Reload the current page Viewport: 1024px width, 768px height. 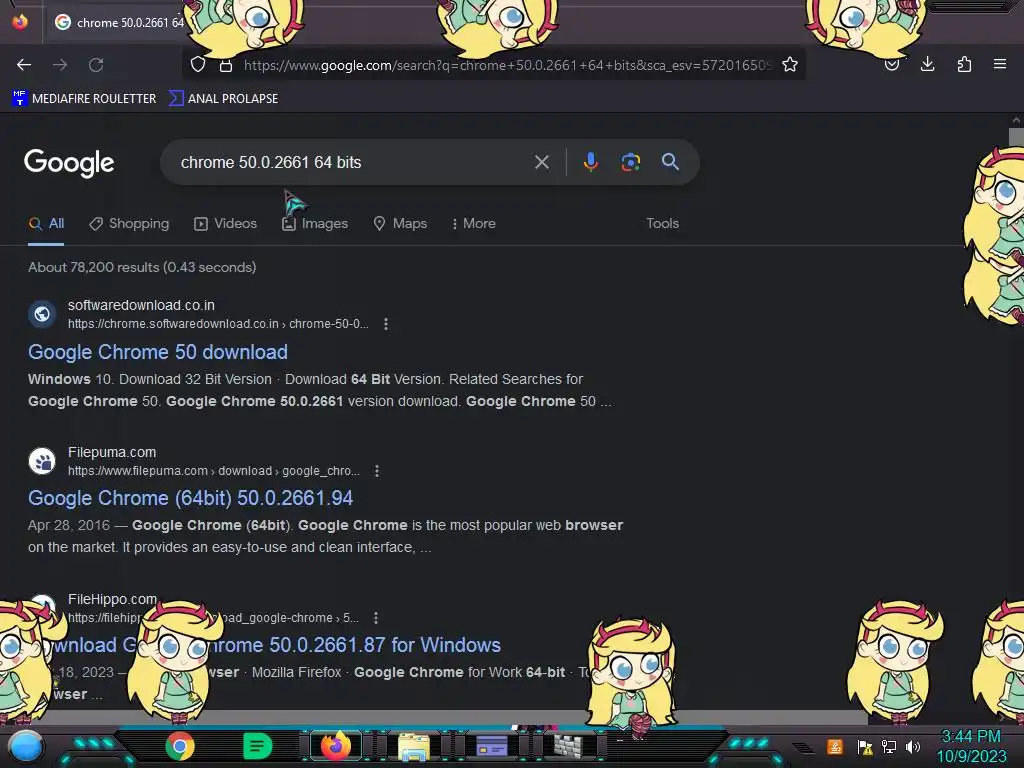(x=96, y=65)
